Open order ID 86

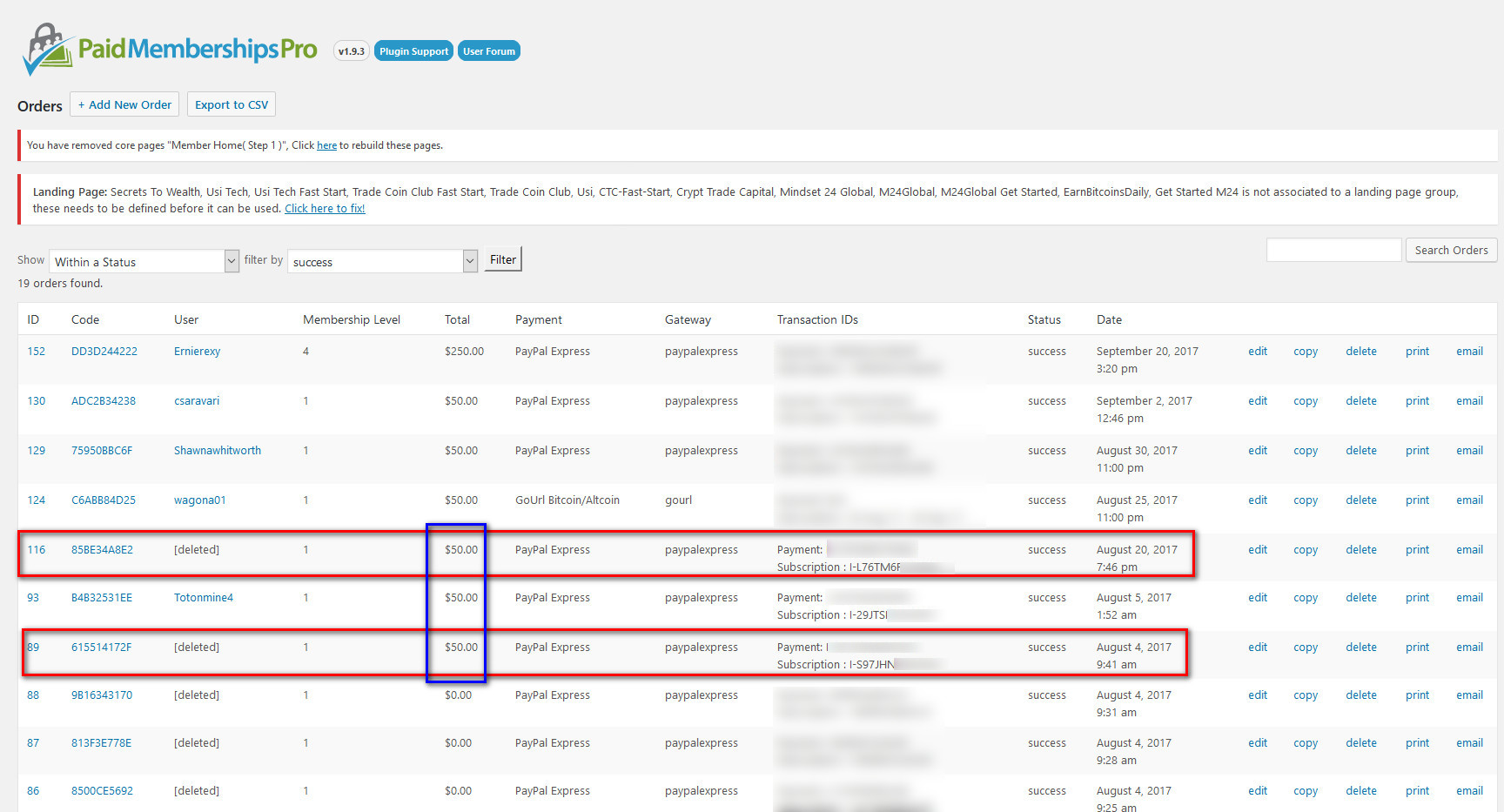click(x=33, y=791)
